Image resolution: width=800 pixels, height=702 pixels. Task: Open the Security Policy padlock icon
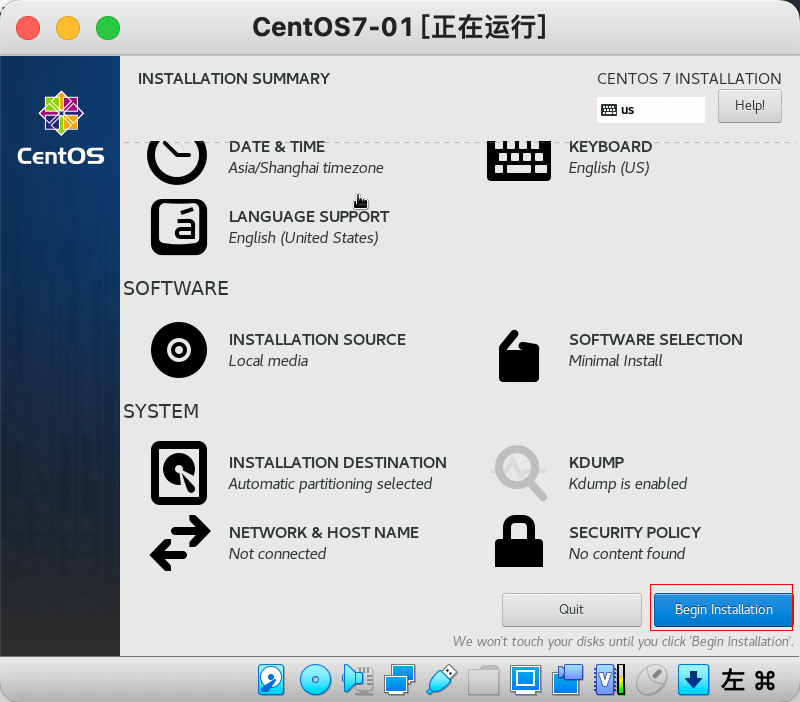coord(519,541)
